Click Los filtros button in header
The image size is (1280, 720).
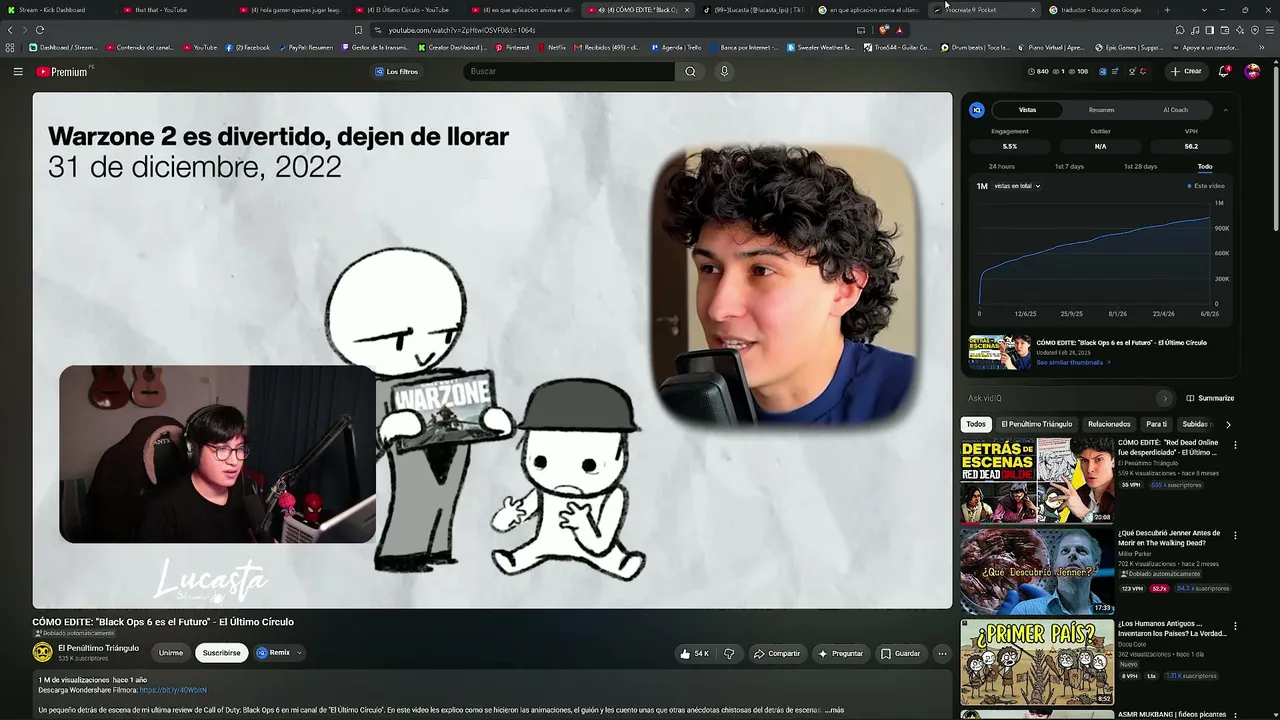coord(396,72)
